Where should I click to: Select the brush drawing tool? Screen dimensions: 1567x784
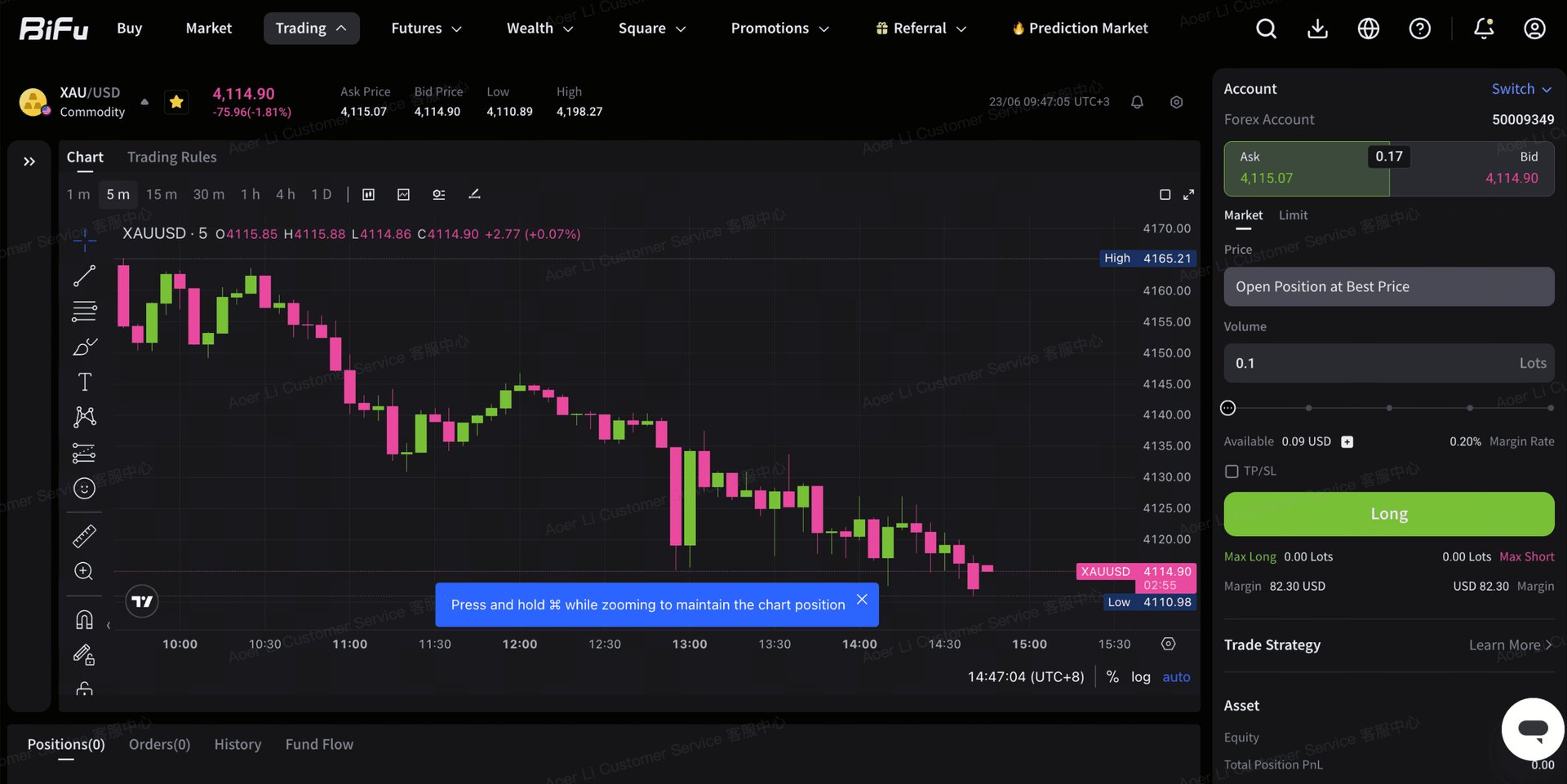click(84, 347)
